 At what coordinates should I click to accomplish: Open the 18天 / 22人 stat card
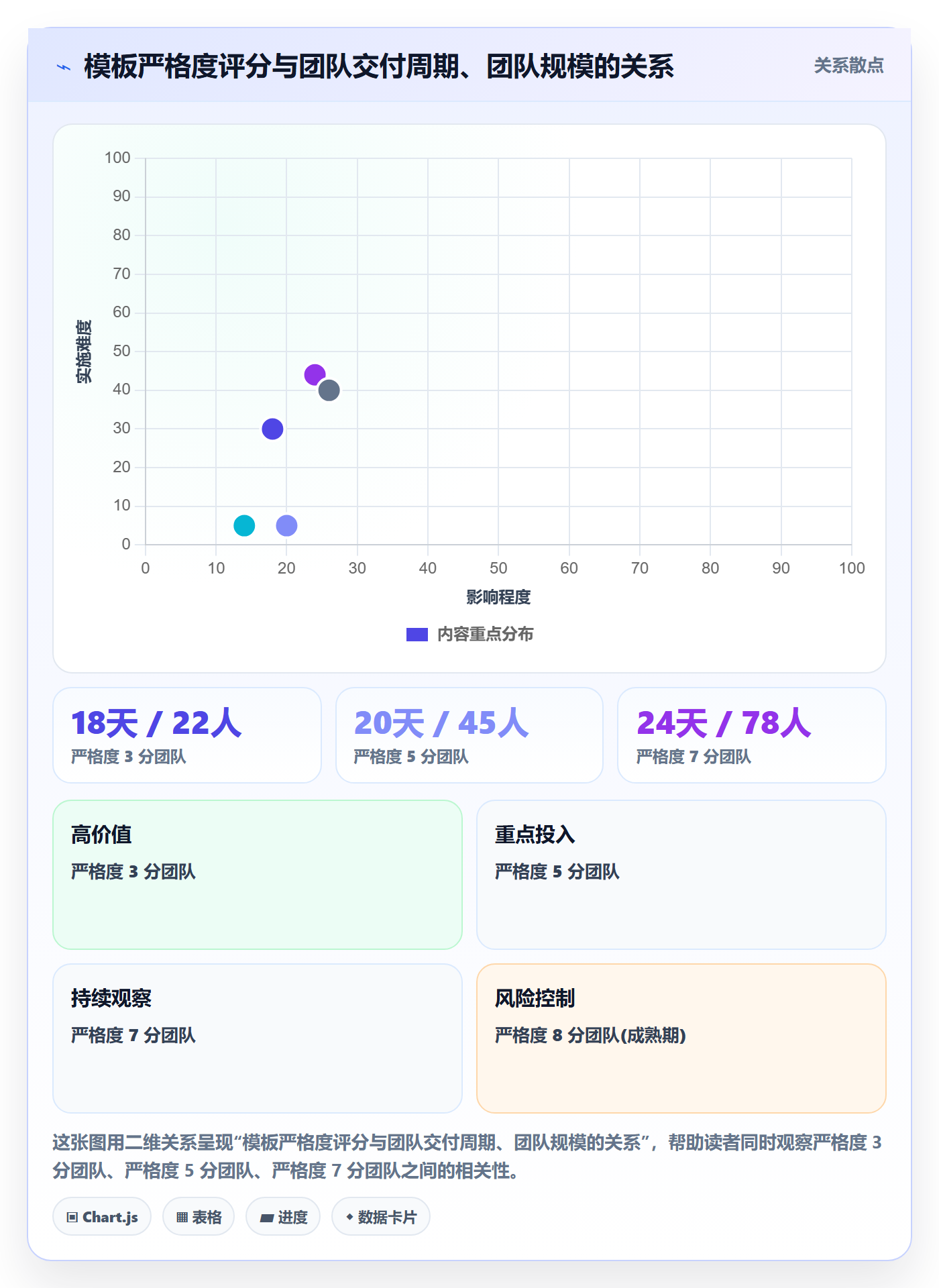[x=187, y=735]
